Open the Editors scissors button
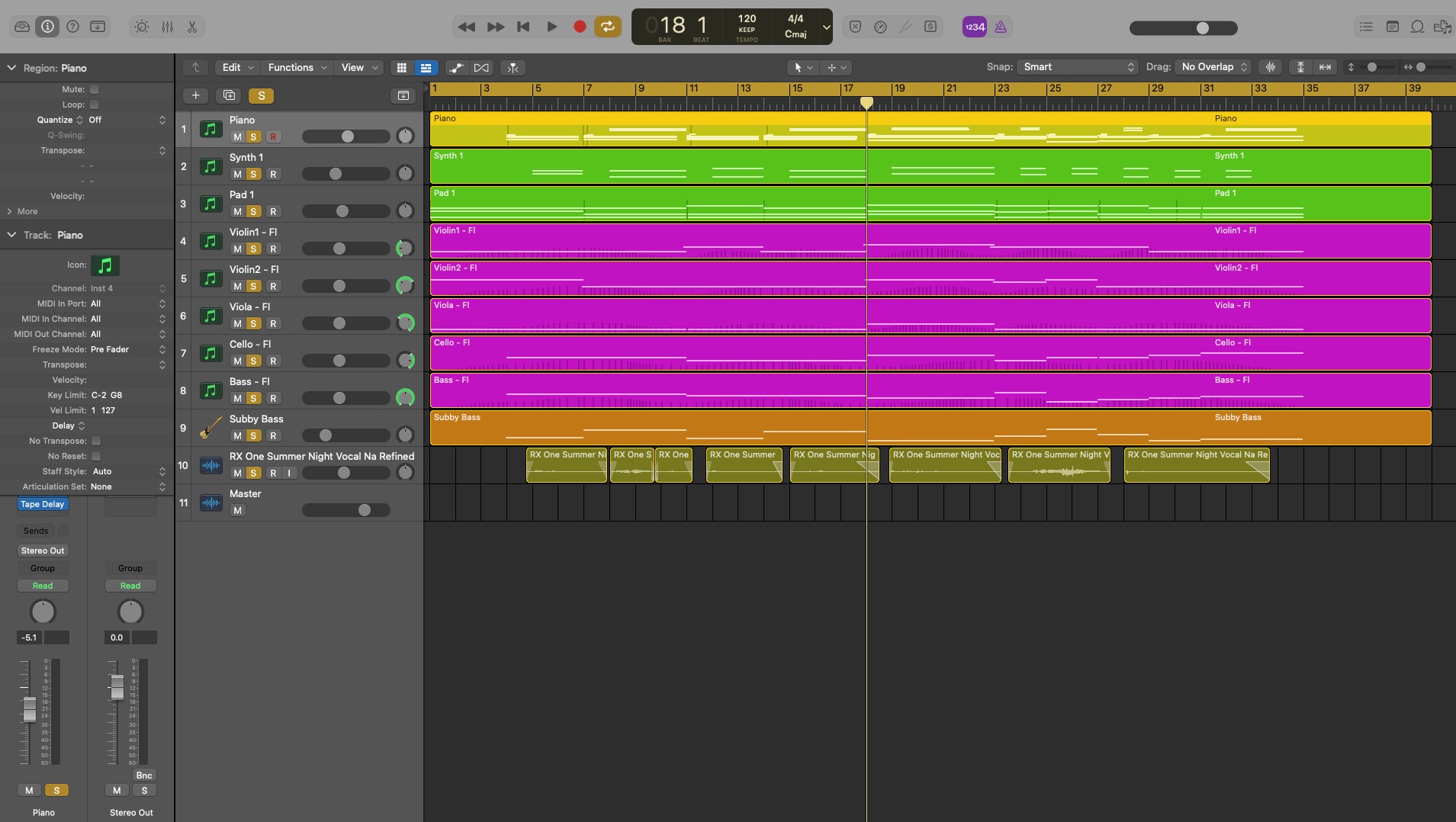Image resolution: width=1456 pixels, height=822 pixels. pos(192,27)
